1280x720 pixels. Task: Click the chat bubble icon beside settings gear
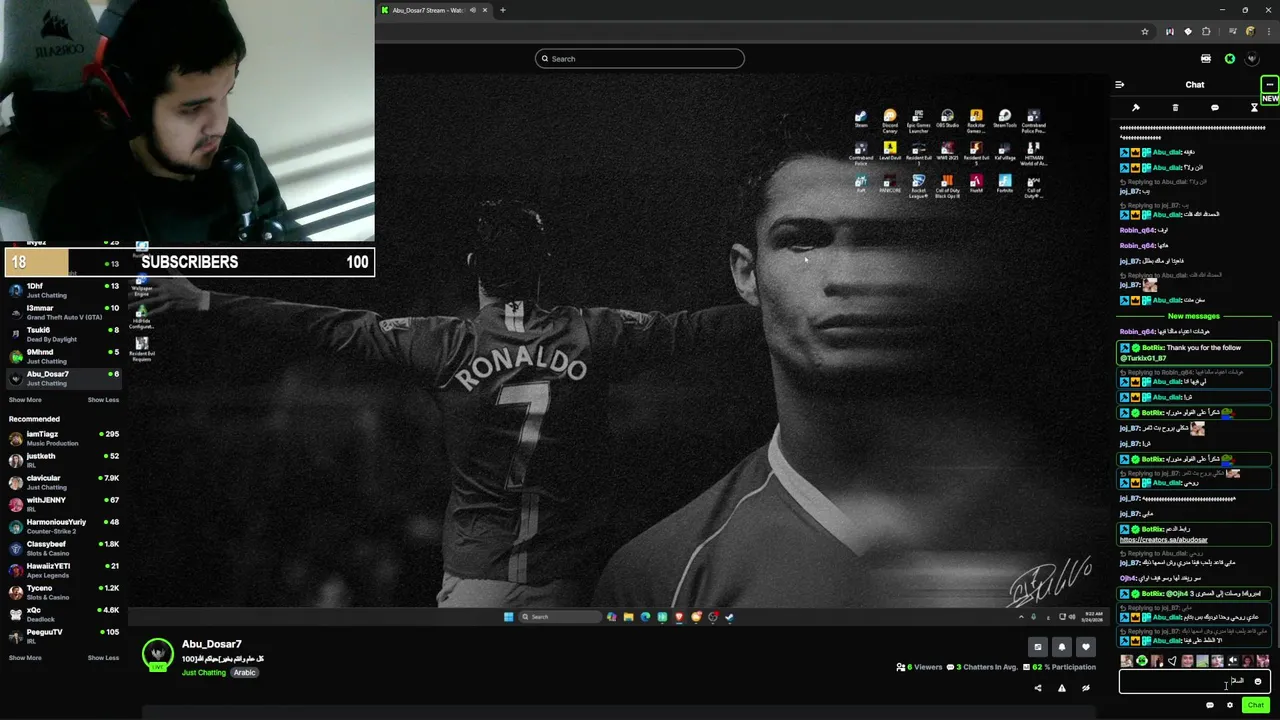1210,705
